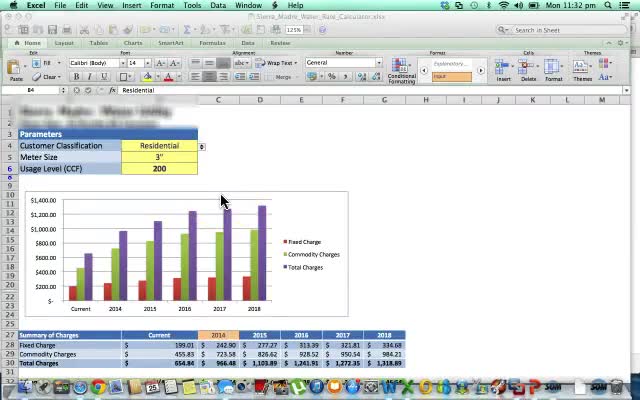Click the Meter Size value 3" cell
Viewport: 640px width, 400px height.
click(159, 157)
